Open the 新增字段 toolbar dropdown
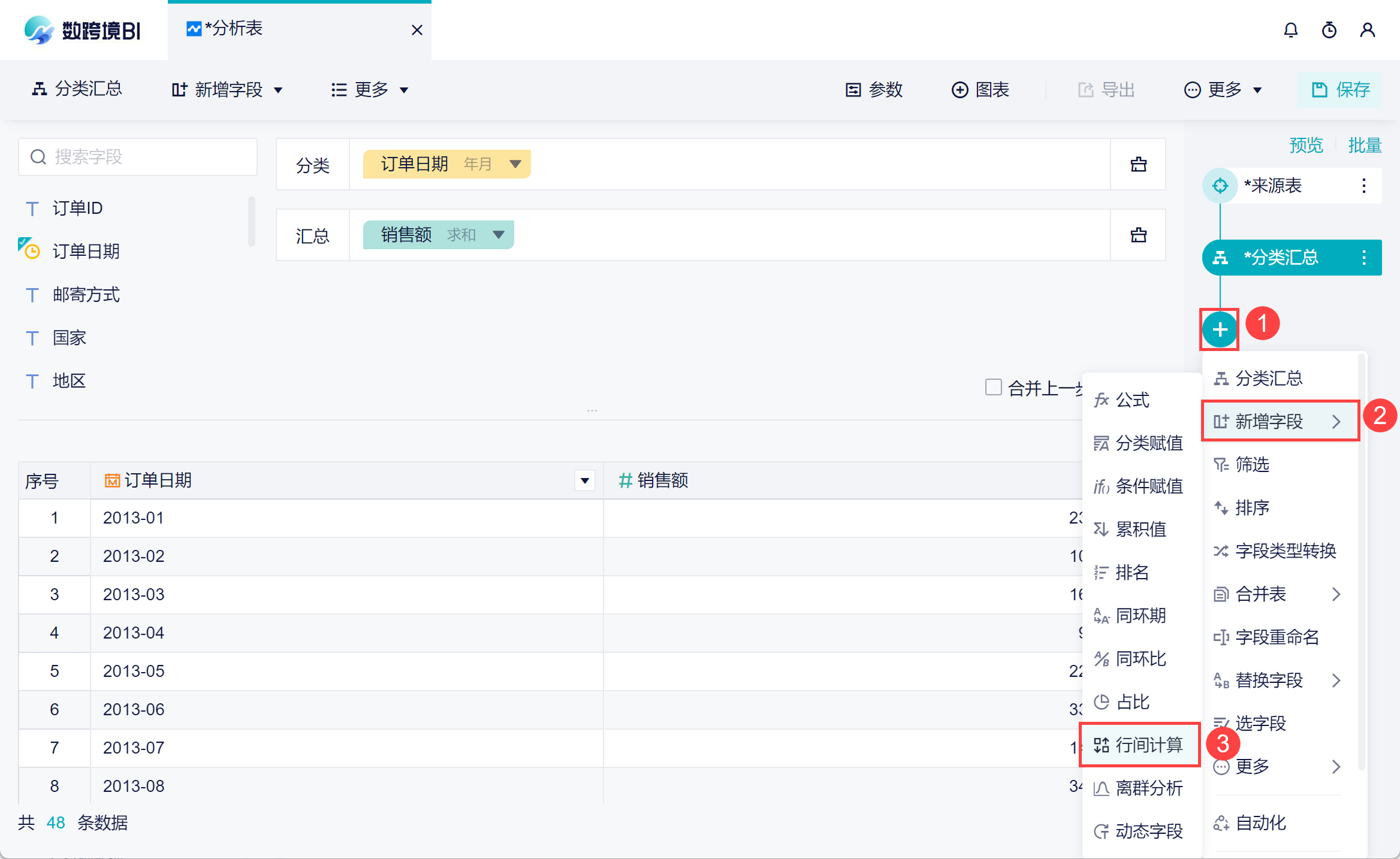Image resolution: width=1400 pixels, height=859 pixels. (227, 90)
